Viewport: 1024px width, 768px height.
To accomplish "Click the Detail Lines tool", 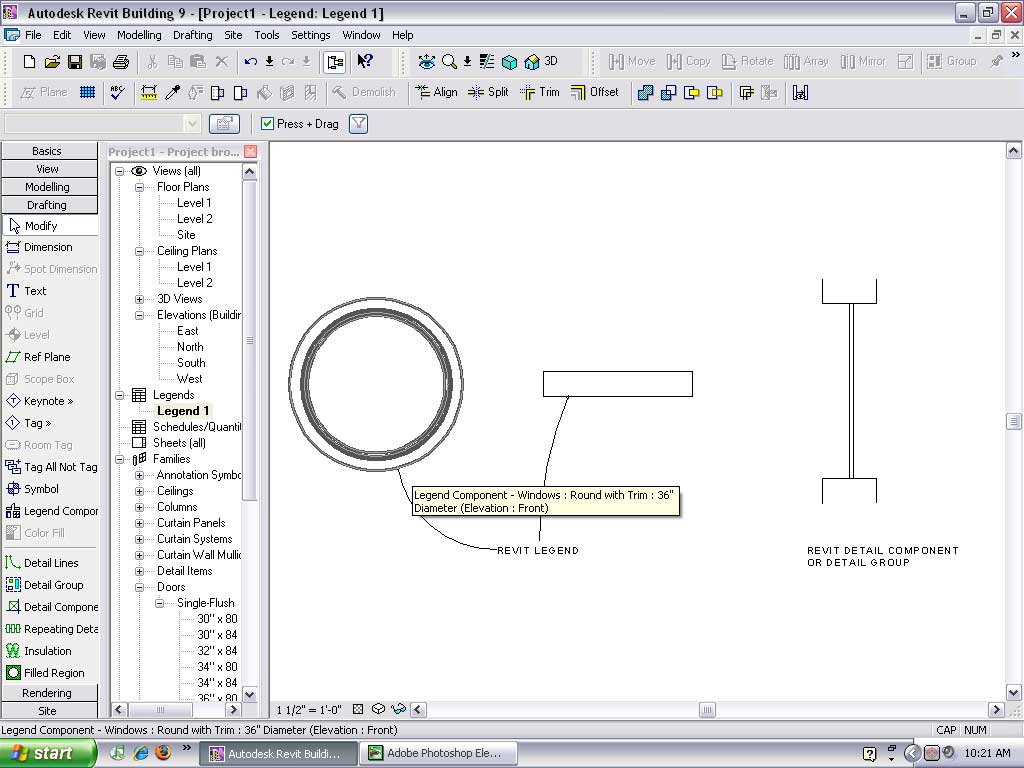I will coord(50,563).
